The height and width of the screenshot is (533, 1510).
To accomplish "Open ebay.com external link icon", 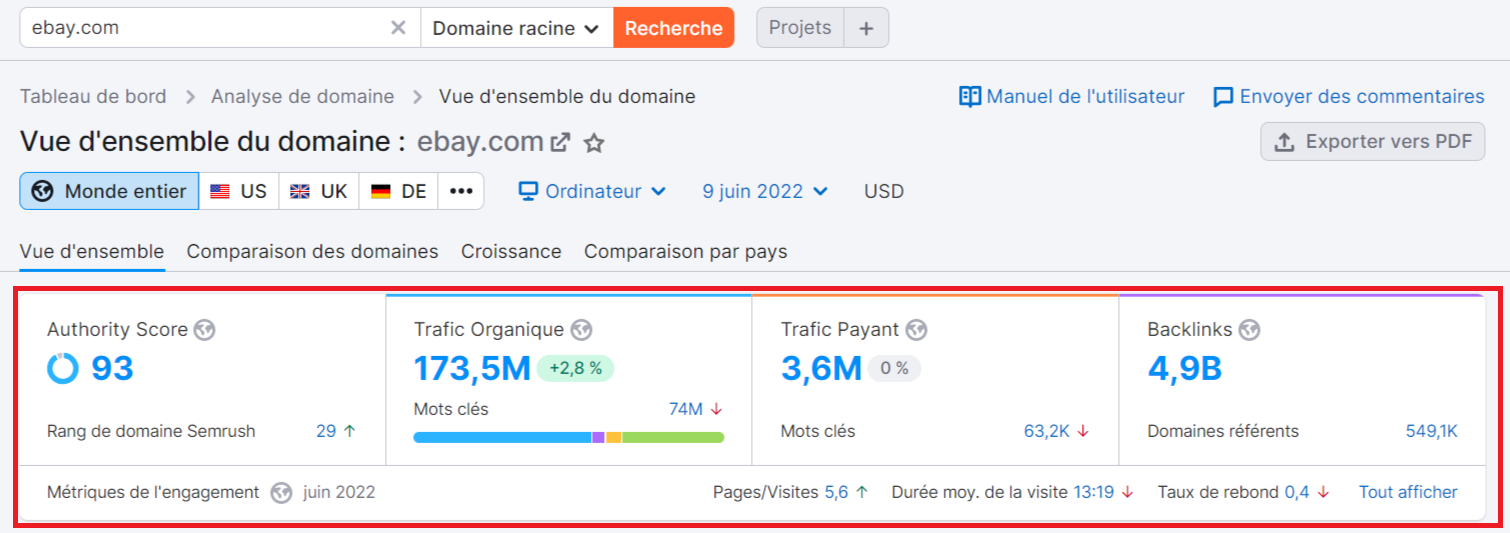I will (560, 143).
